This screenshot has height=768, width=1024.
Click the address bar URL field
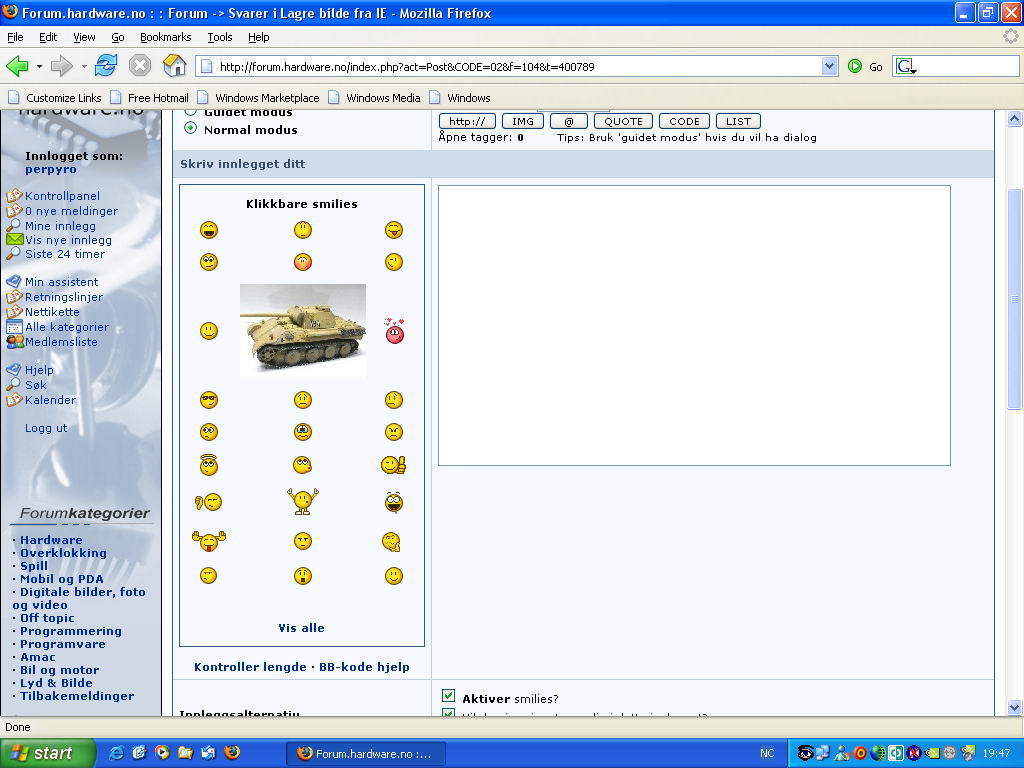coord(509,66)
